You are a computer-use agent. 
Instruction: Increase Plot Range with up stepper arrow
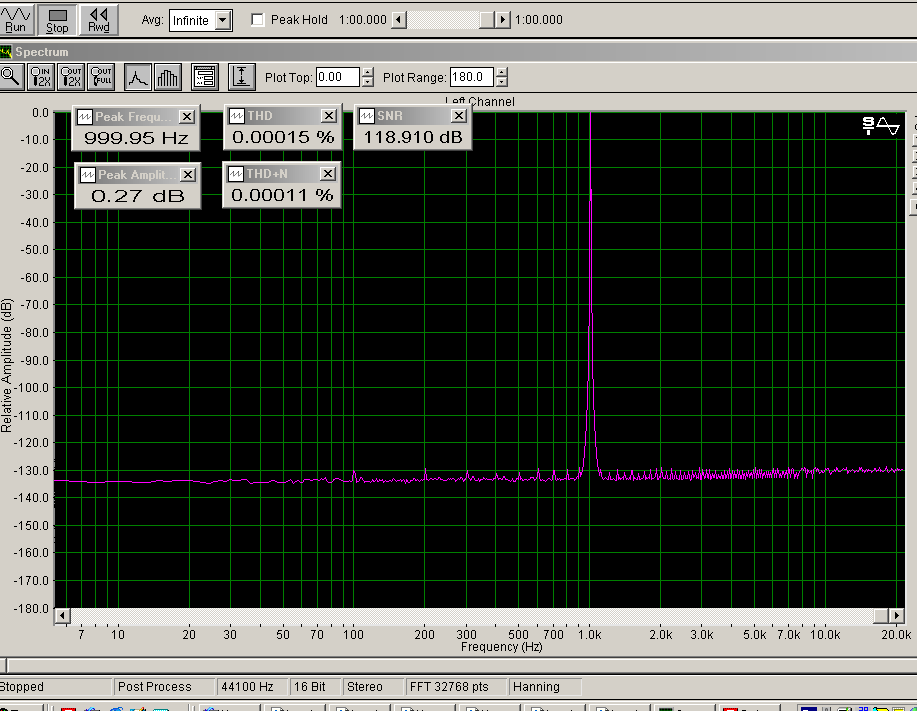coord(501,72)
